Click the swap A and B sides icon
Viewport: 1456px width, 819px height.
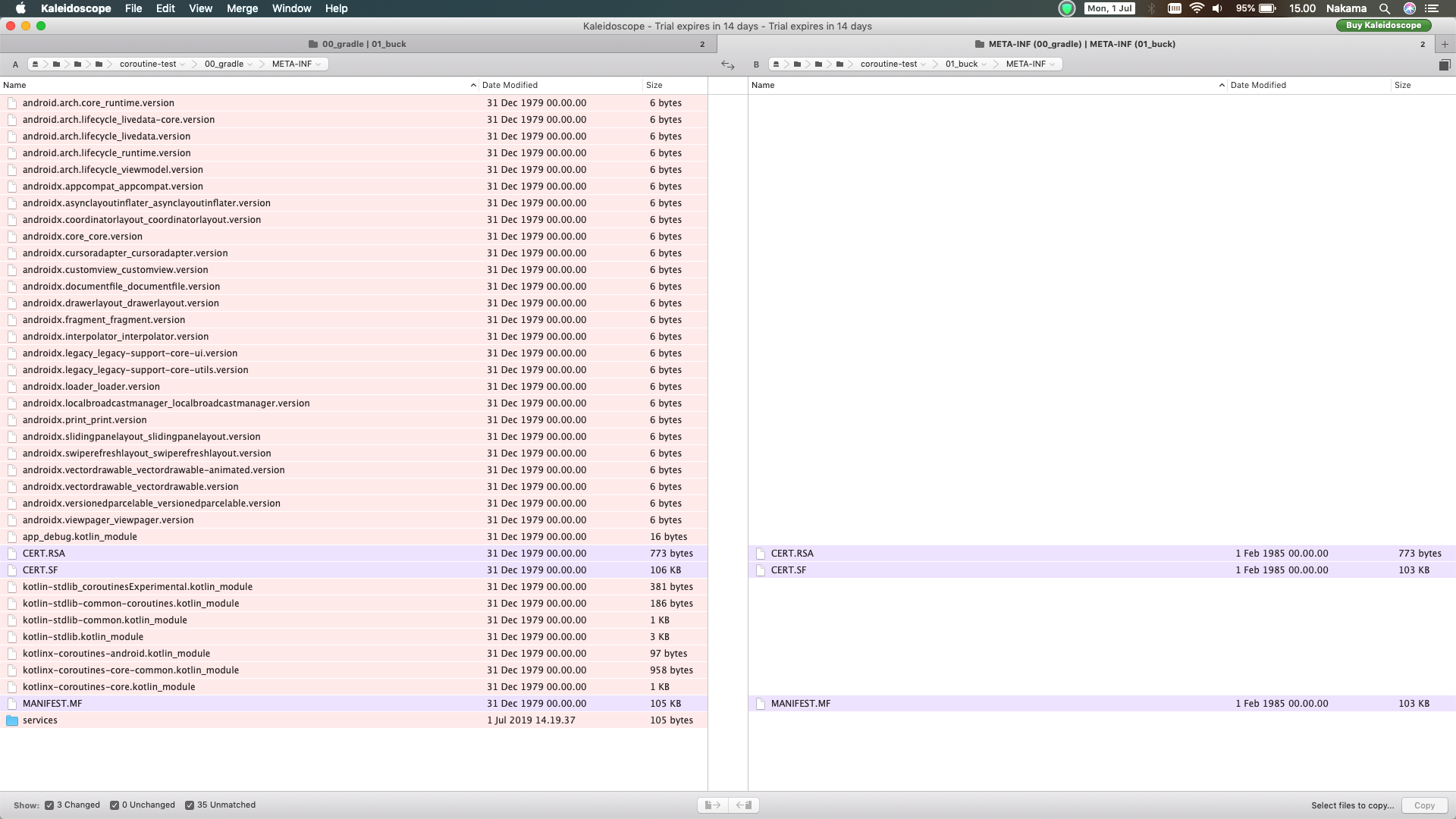coord(727,64)
